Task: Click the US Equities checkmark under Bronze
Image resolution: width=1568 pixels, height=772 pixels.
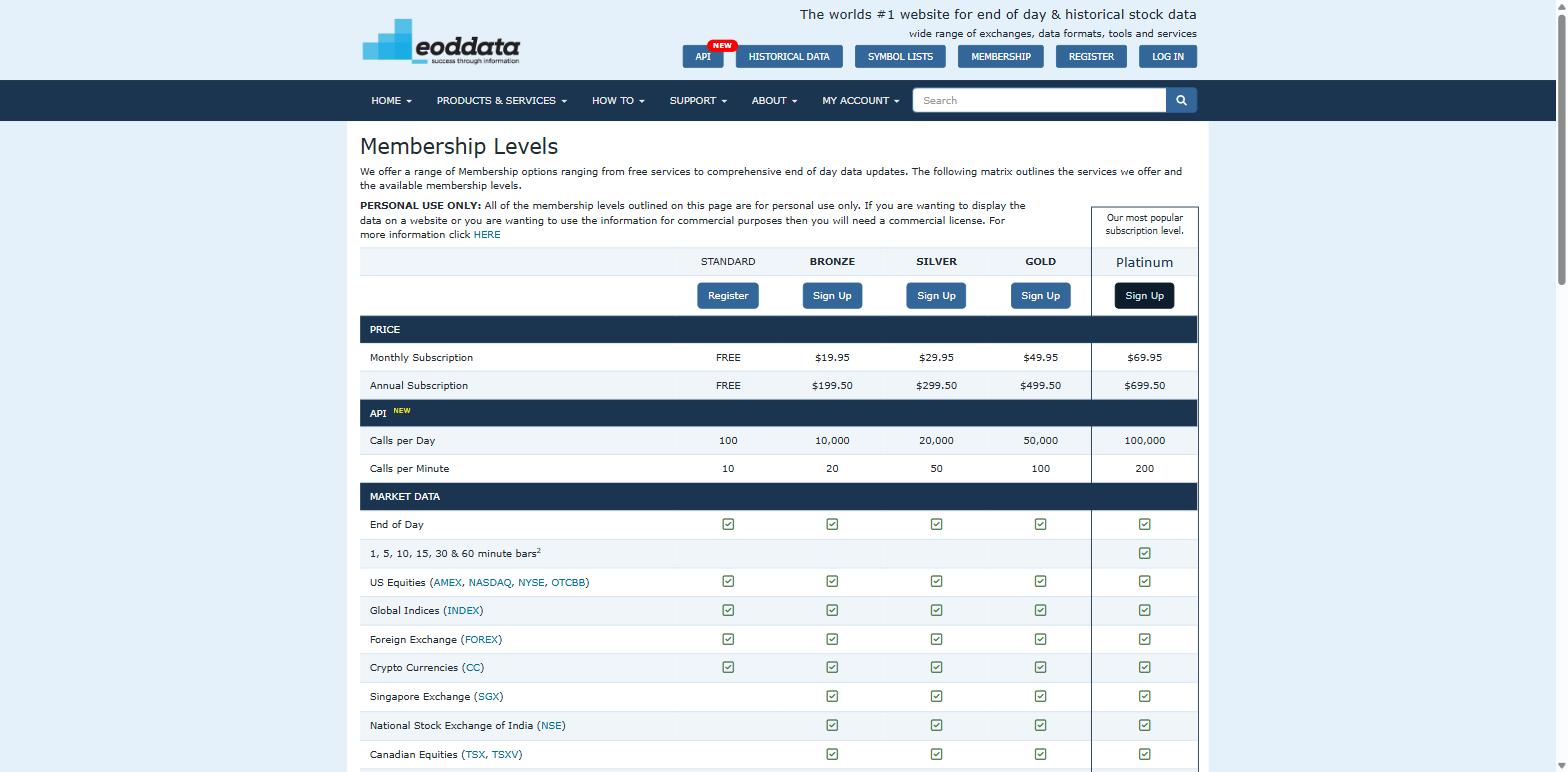Action: click(832, 581)
